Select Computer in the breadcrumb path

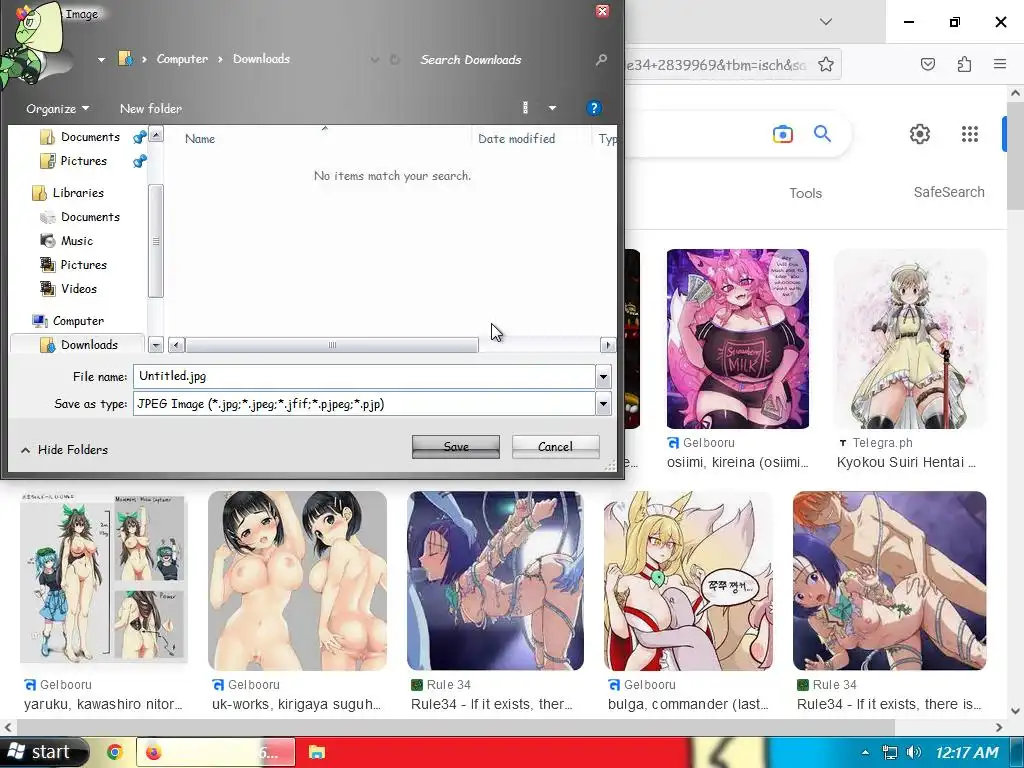point(182,59)
